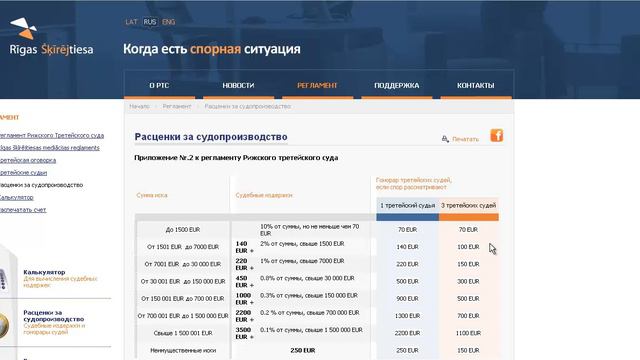Click 'Свыше 1 500 001 EUR' cell

[183, 333]
